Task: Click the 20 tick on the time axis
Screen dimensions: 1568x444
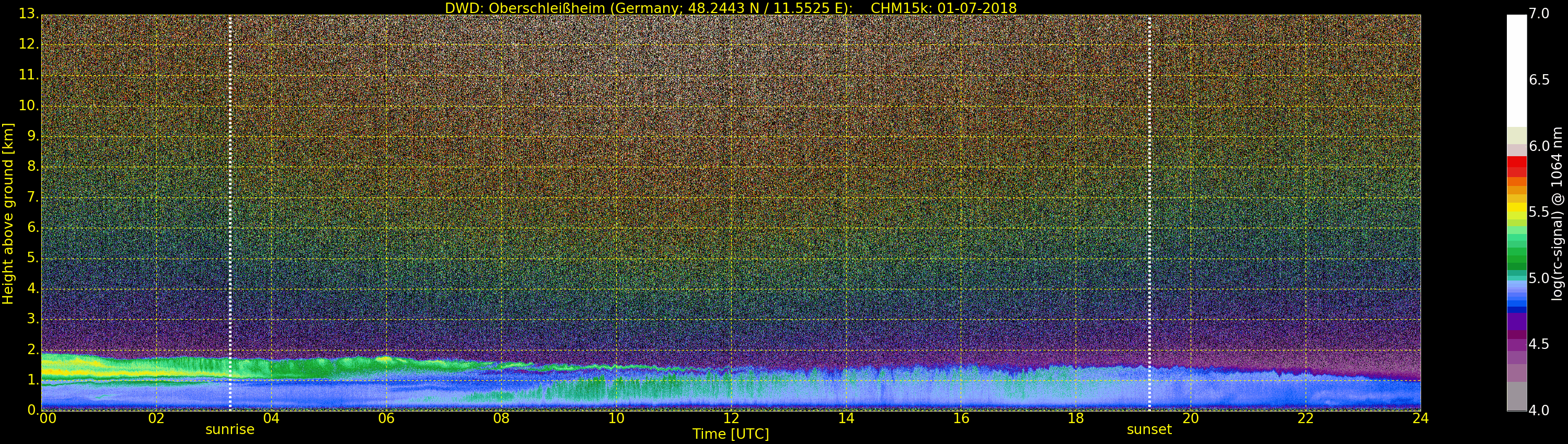Action: (1191, 418)
